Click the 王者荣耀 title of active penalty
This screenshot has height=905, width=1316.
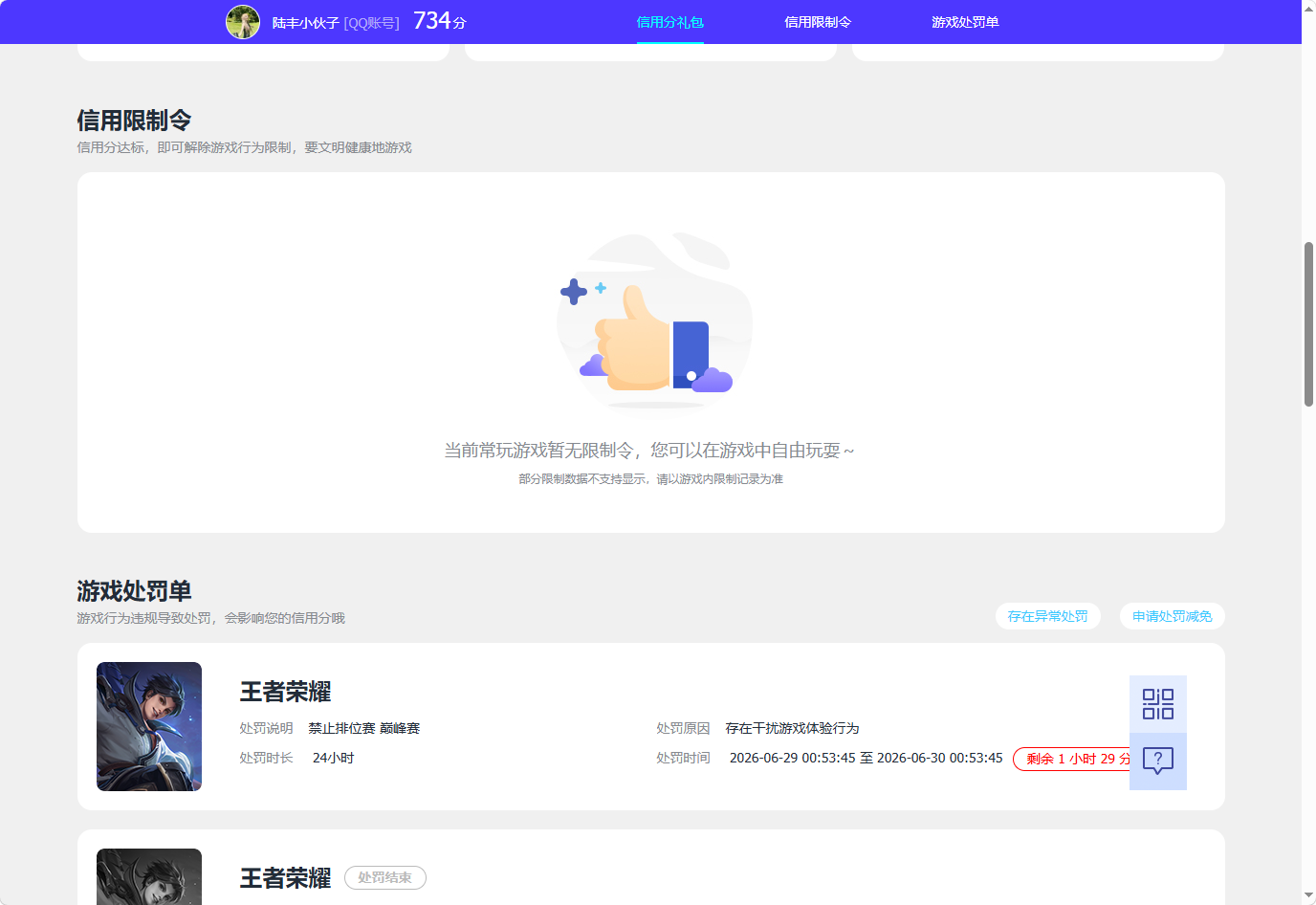click(285, 692)
